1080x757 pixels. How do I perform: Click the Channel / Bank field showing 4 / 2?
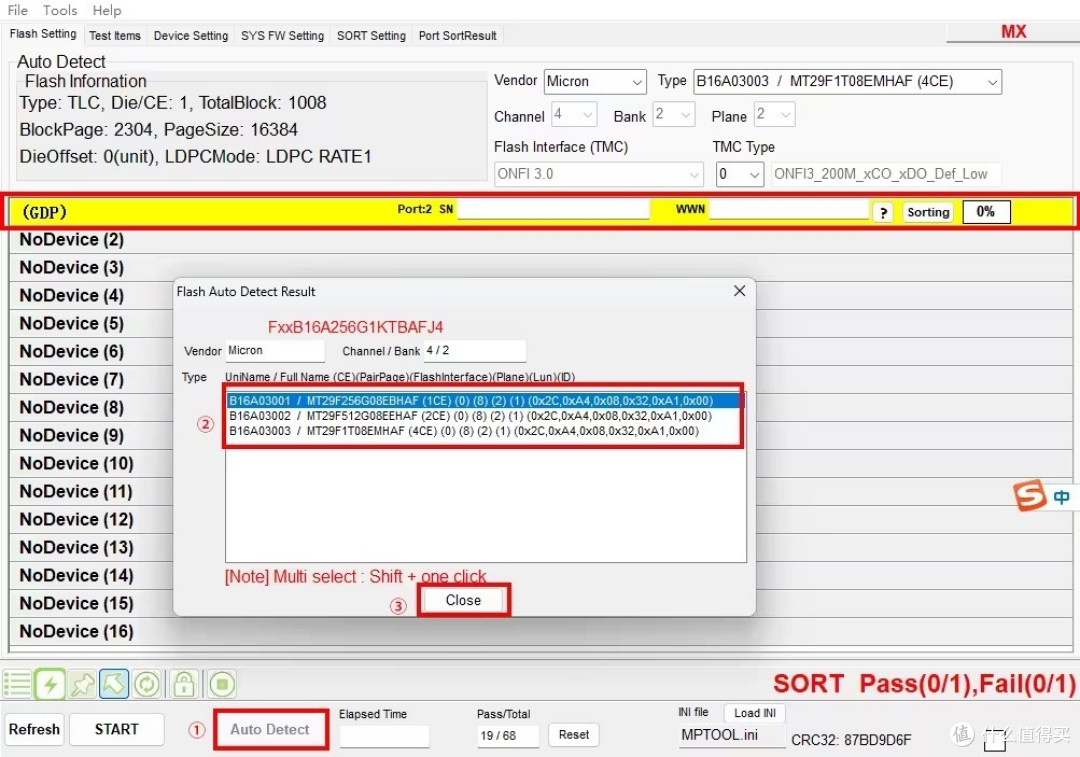pyautogui.click(x=475, y=351)
